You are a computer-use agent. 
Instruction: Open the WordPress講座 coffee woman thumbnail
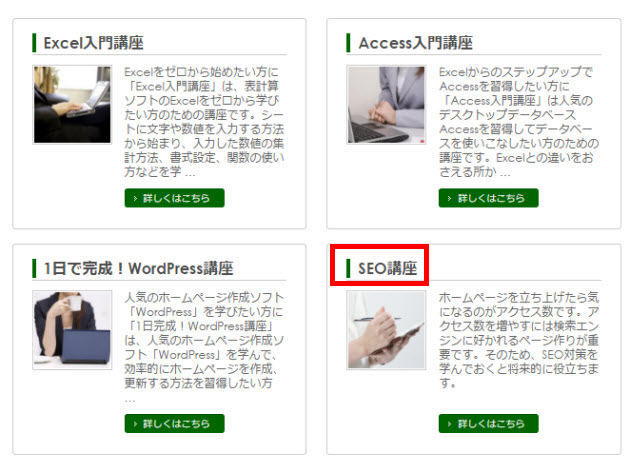72,330
